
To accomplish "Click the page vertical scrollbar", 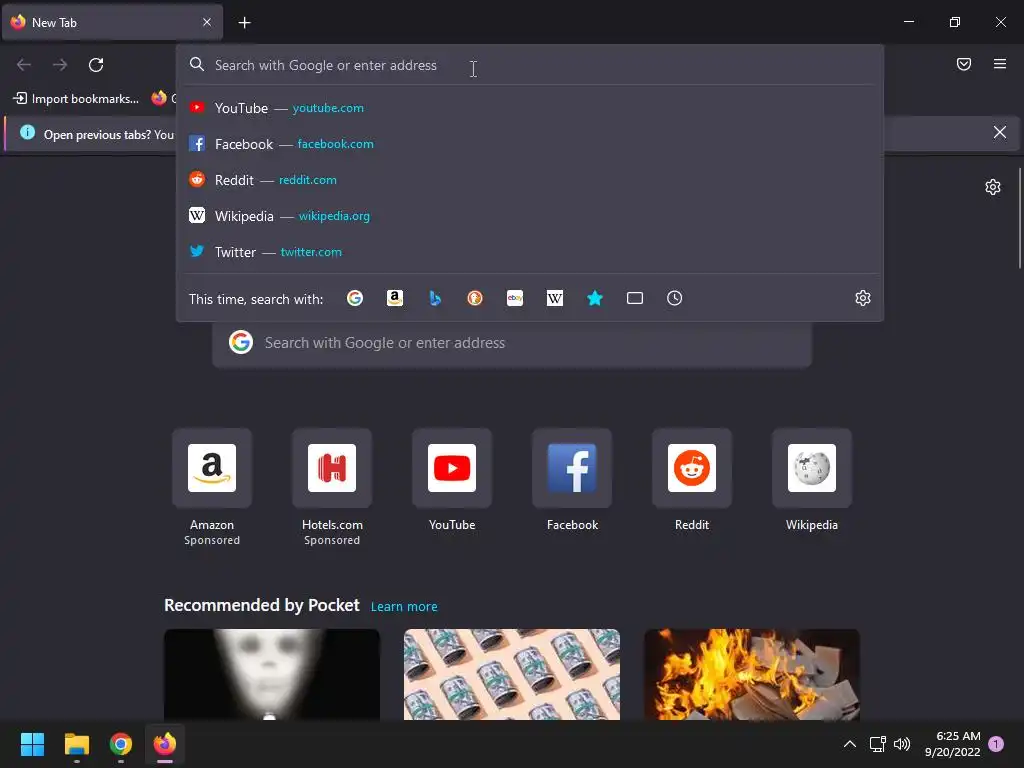I will pyautogui.click(x=1019, y=218).
